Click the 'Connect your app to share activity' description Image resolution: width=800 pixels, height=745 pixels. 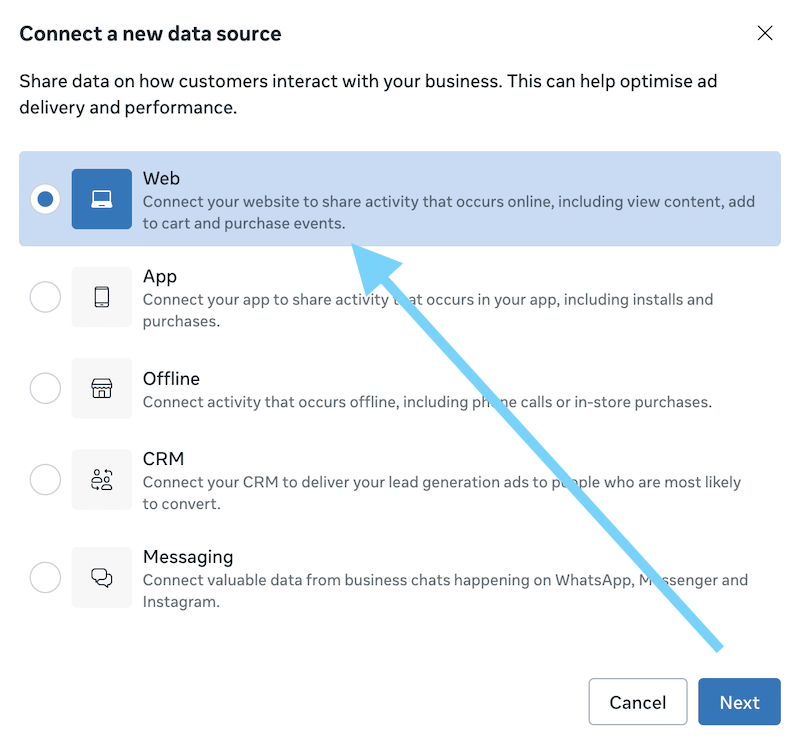point(428,310)
